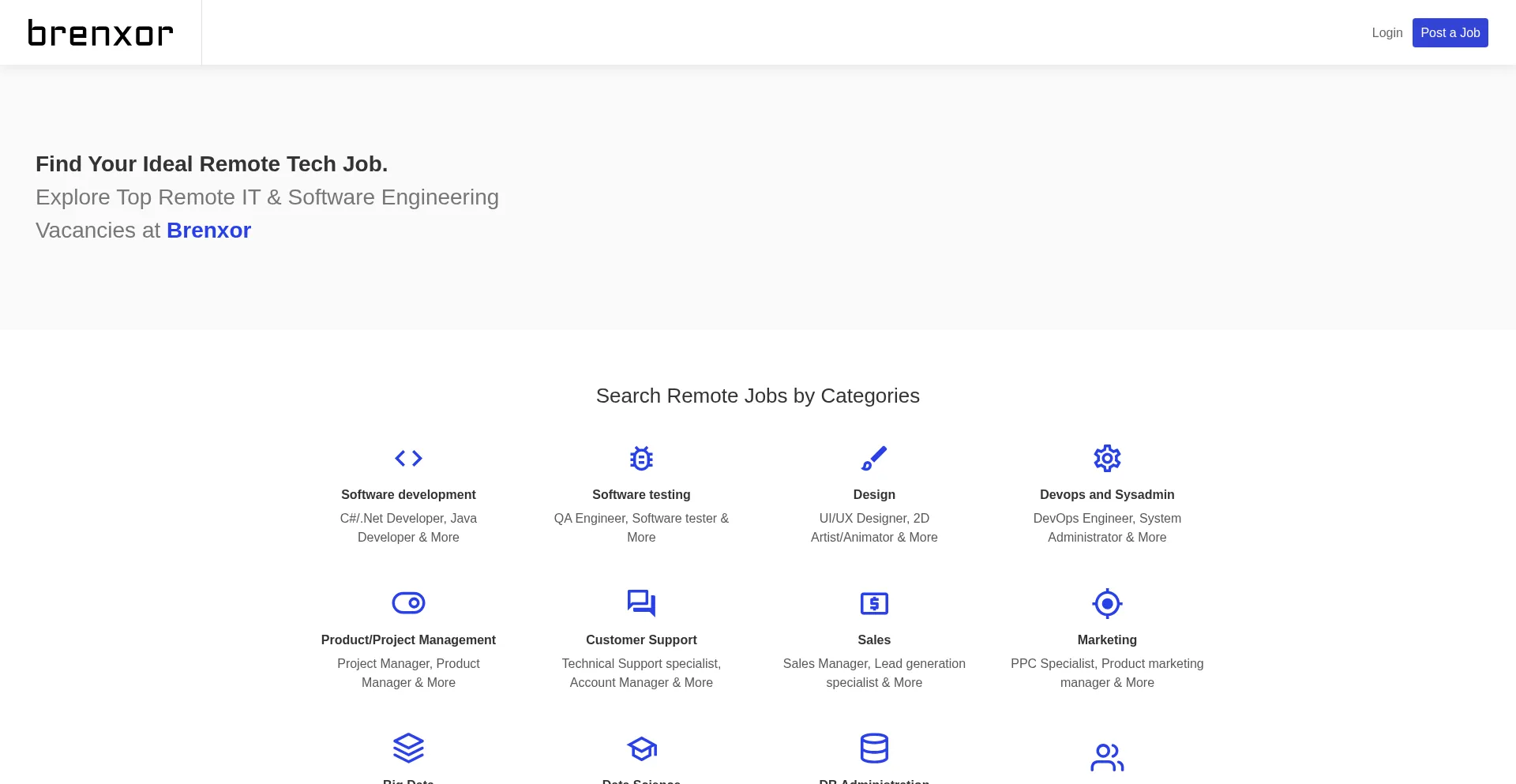Viewport: 1516px width, 784px height.
Task: Go to homepage via brenxor logo
Action: [x=100, y=32]
